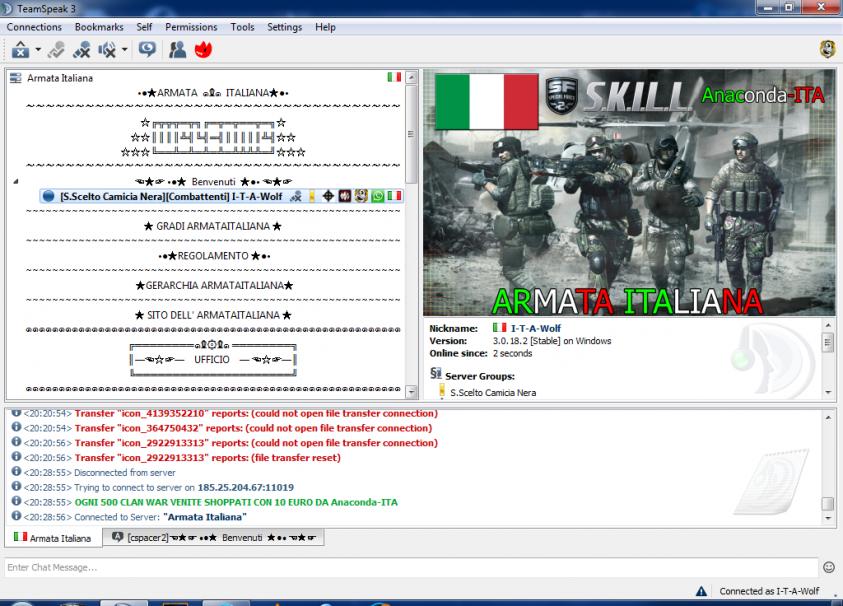Select the GRADI ARMATAITALIANA channel

coord(212,227)
